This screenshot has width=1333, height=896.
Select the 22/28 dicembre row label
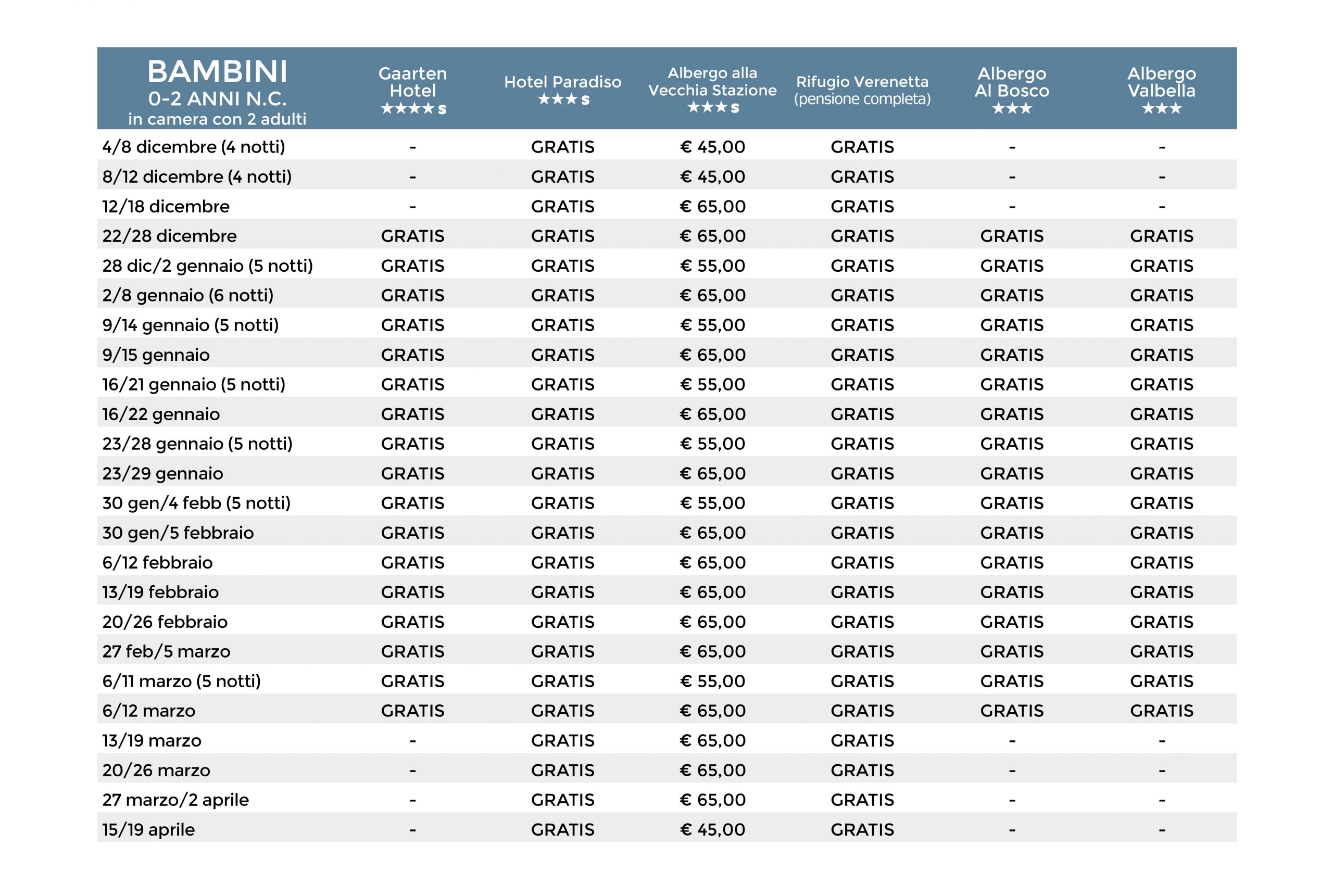click(169, 236)
